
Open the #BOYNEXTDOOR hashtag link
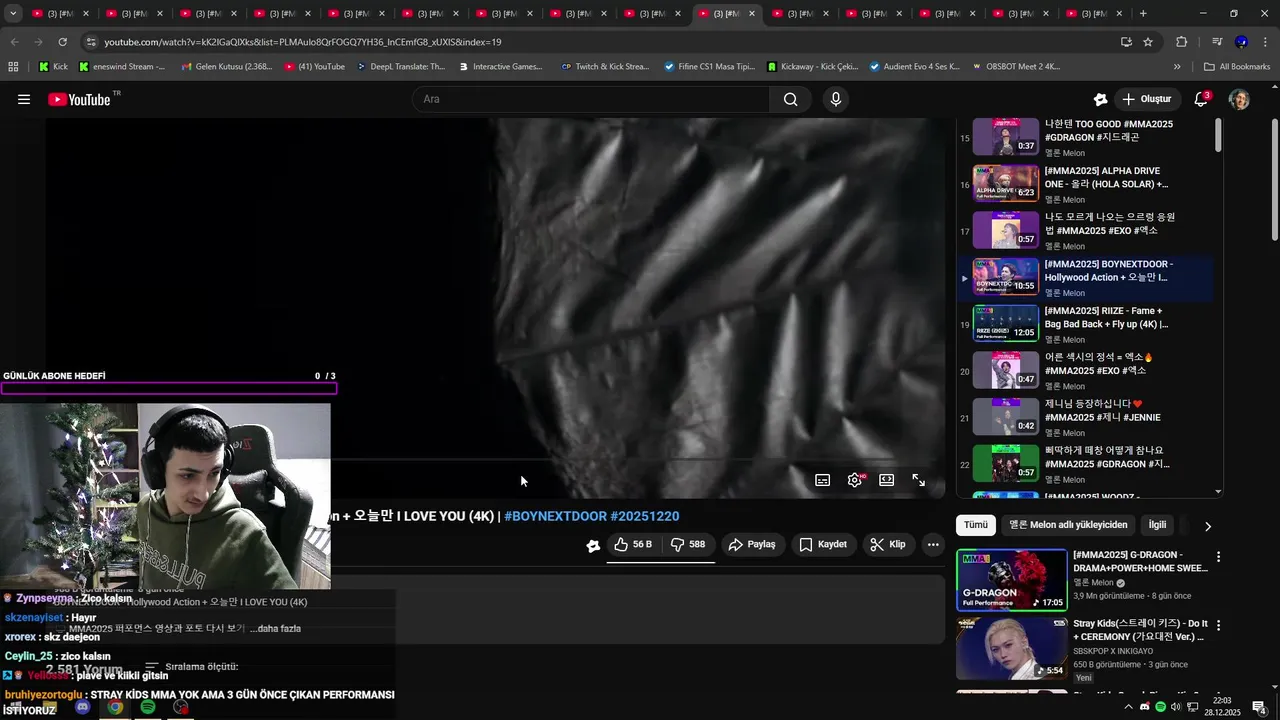[x=555, y=516]
